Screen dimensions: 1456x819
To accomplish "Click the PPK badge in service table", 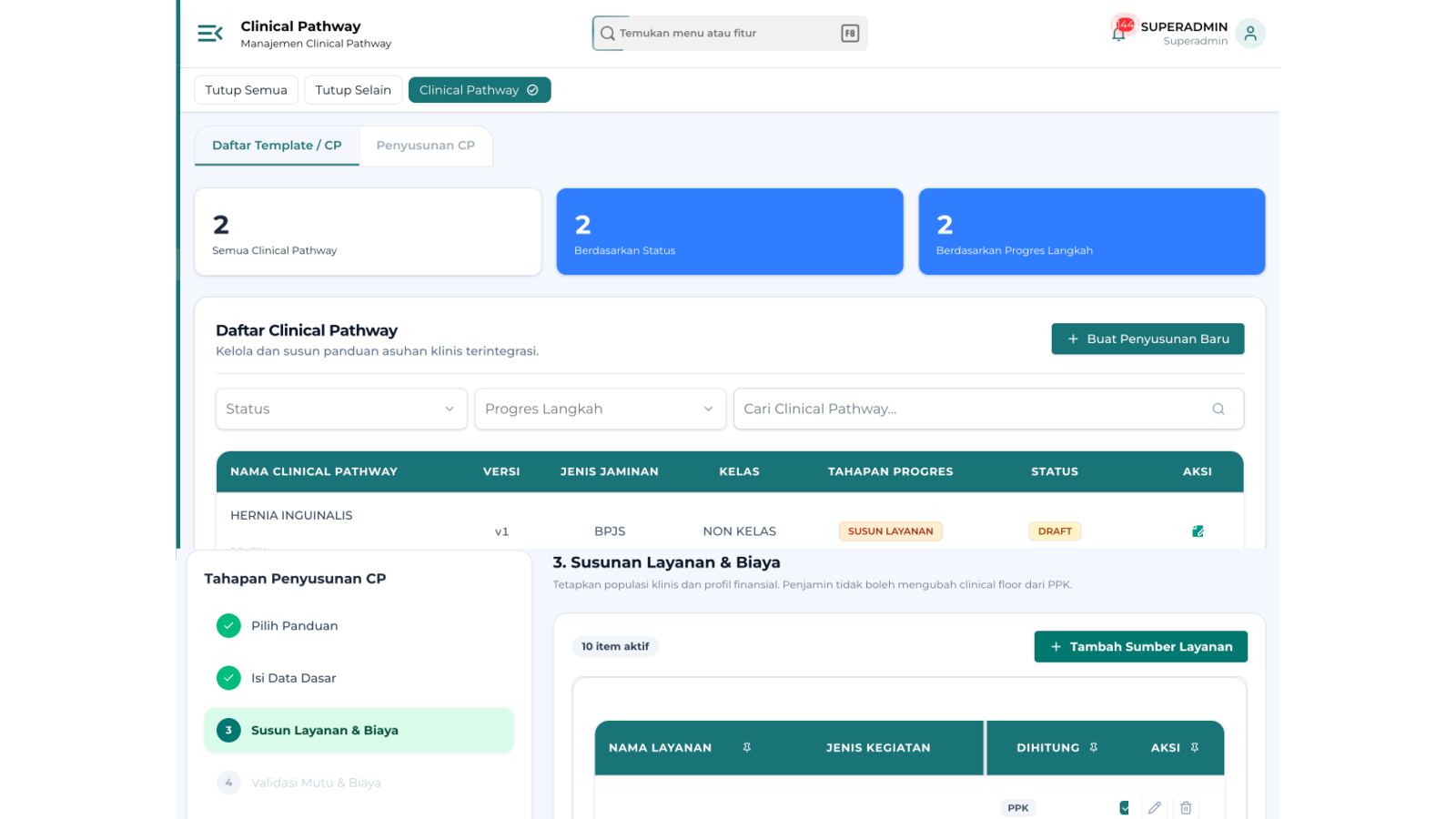I will [x=1018, y=808].
